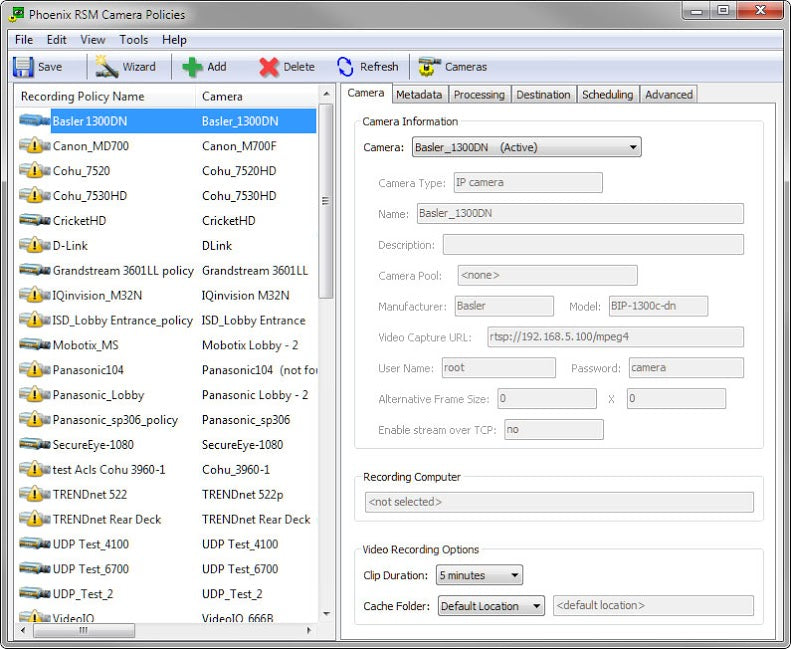
Task: Launch the Wizard tool icon
Action: [107, 67]
